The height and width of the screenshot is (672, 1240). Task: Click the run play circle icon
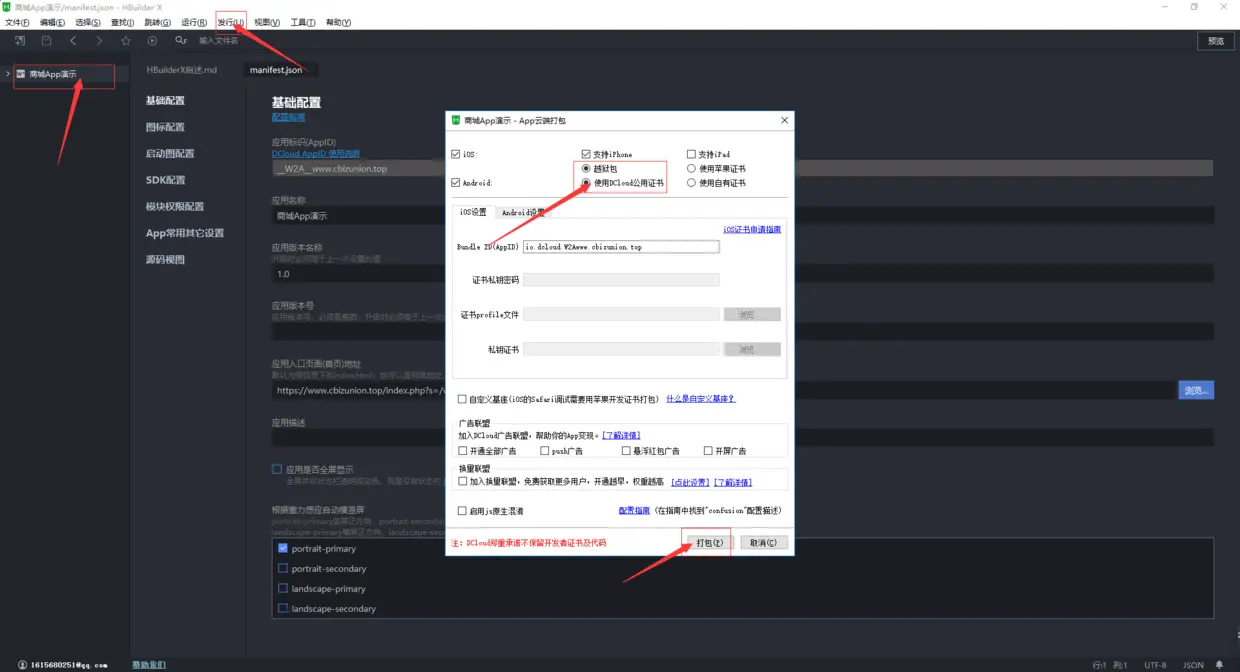coord(152,40)
